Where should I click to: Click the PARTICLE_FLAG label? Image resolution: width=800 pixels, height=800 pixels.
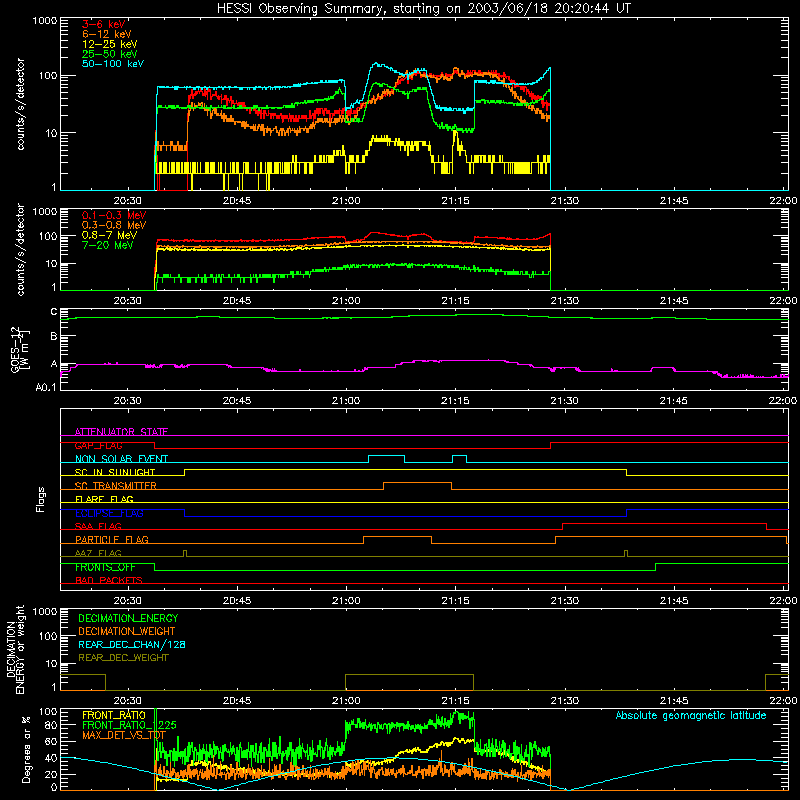tap(112, 540)
